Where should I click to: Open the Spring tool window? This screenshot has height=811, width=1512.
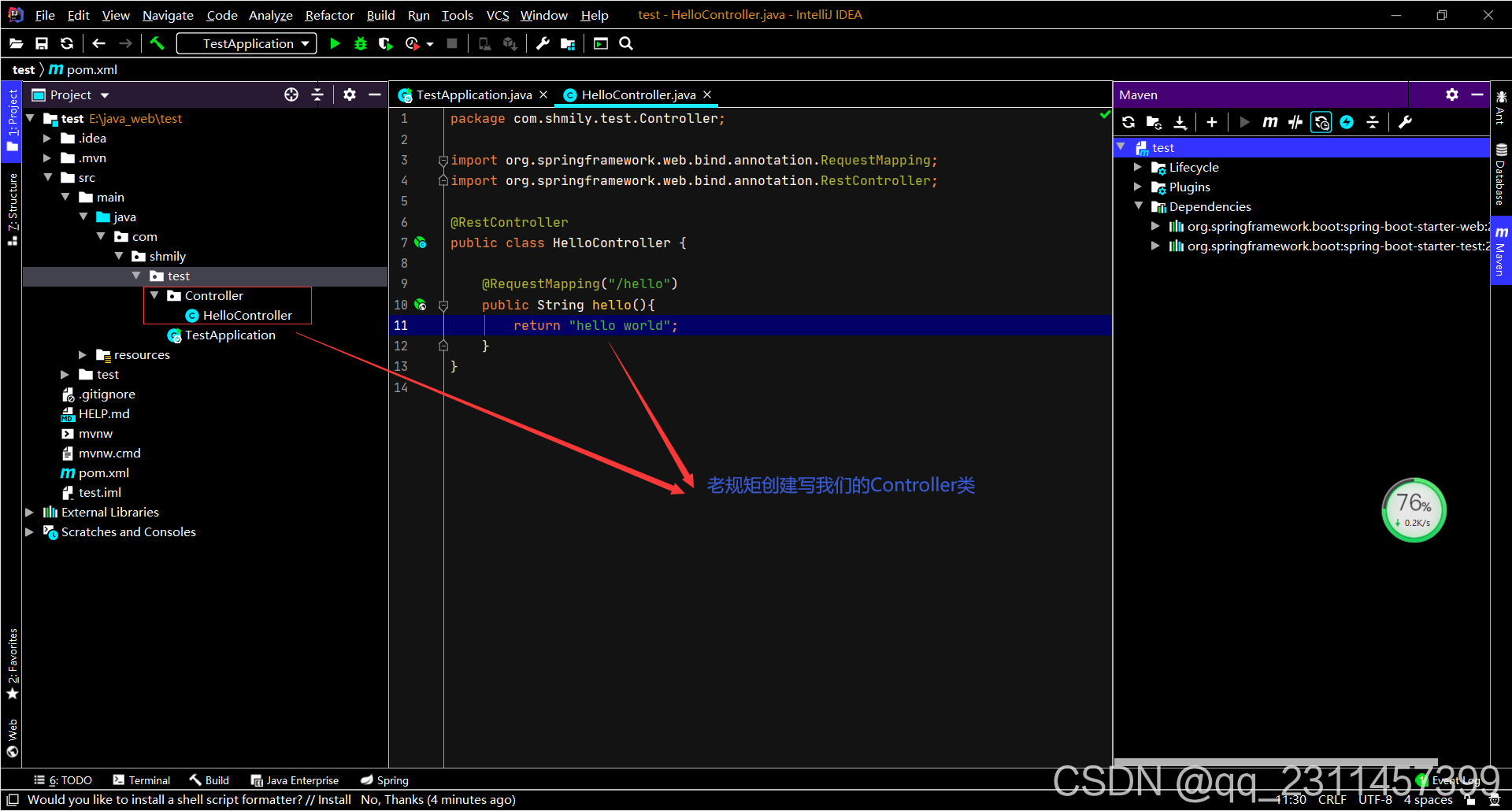tap(384, 780)
